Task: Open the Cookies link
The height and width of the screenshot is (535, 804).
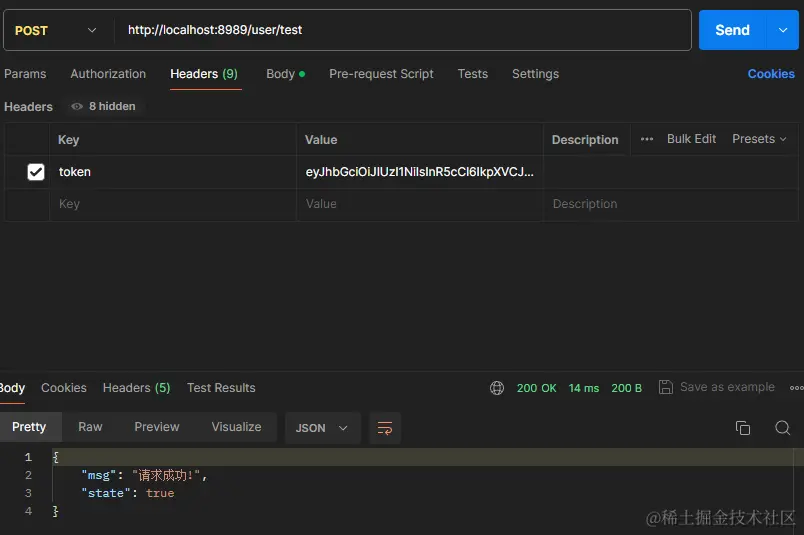Action: [771, 74]
